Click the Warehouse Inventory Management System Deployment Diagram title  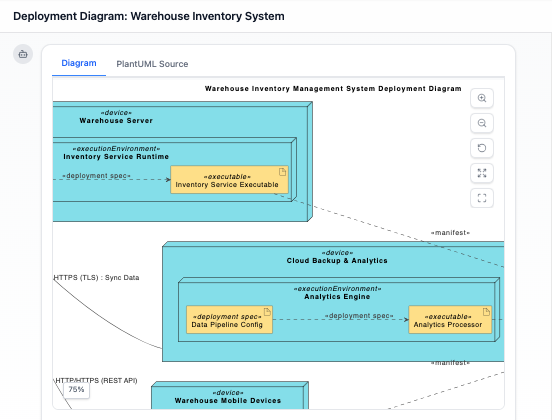tap(333, 89)
